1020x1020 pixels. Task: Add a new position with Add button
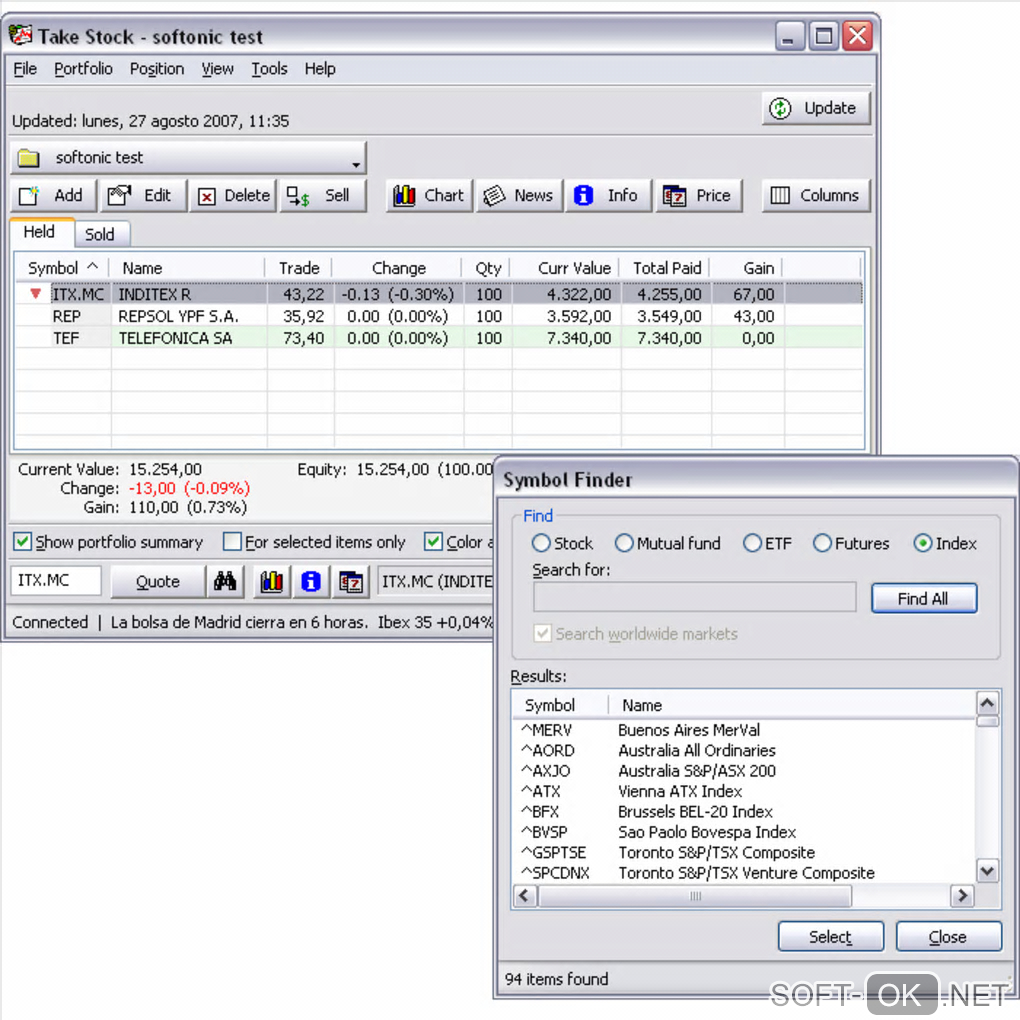tap(53, 196)
